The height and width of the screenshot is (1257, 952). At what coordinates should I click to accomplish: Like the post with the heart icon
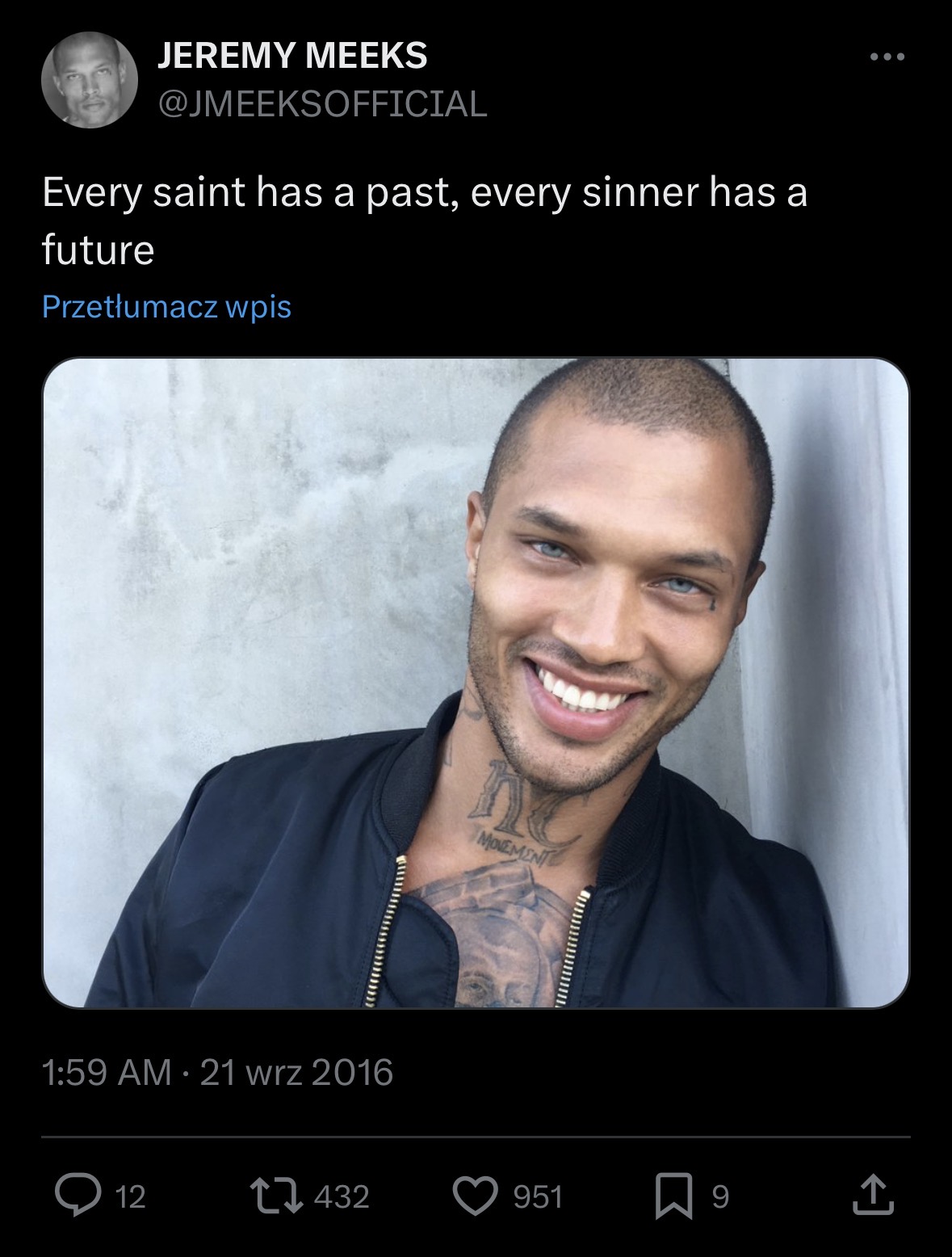point(477,1196)
